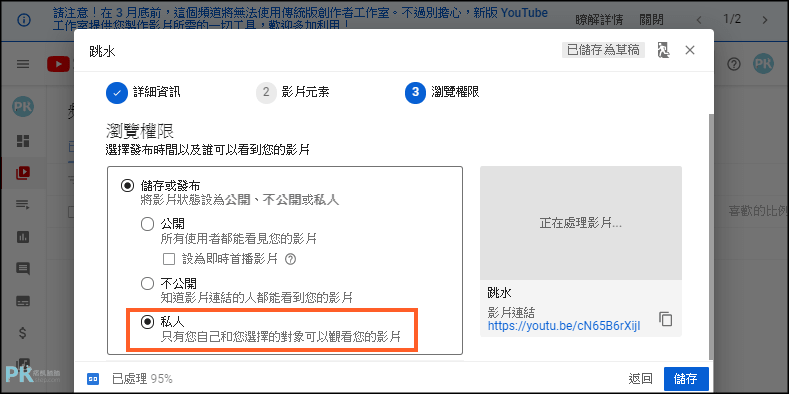Click the dialog's vertical scrollbar
Screen dimensions: 789x394
click(711, 237)
